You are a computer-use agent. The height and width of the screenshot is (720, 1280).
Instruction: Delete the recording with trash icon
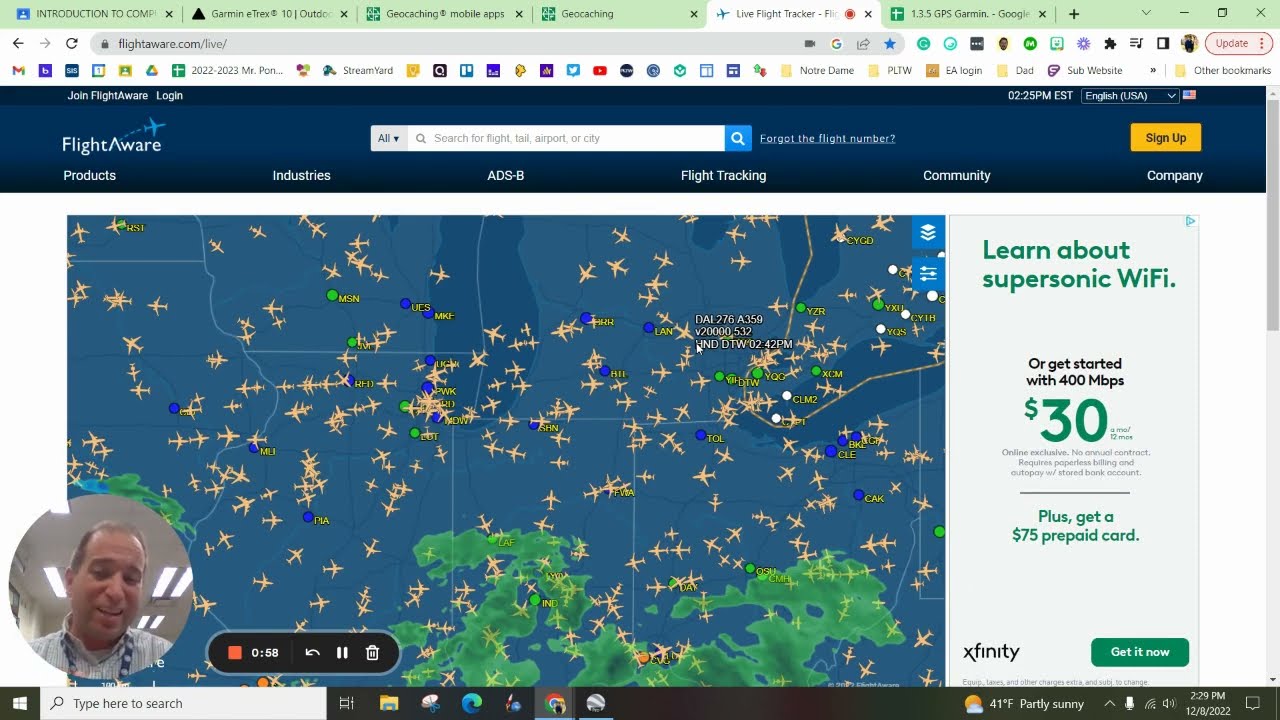pyautogui.click(x=372, y=653)
